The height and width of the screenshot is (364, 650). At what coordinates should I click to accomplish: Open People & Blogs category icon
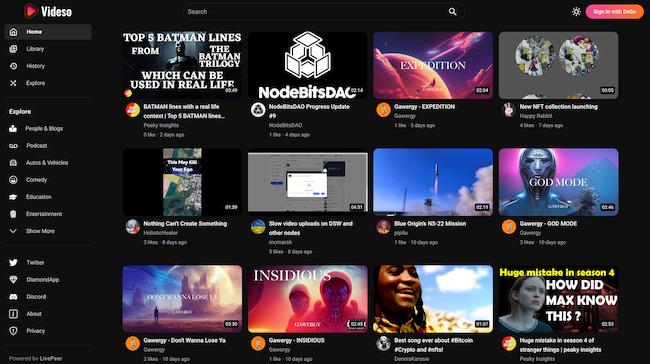tap(13, 129)
